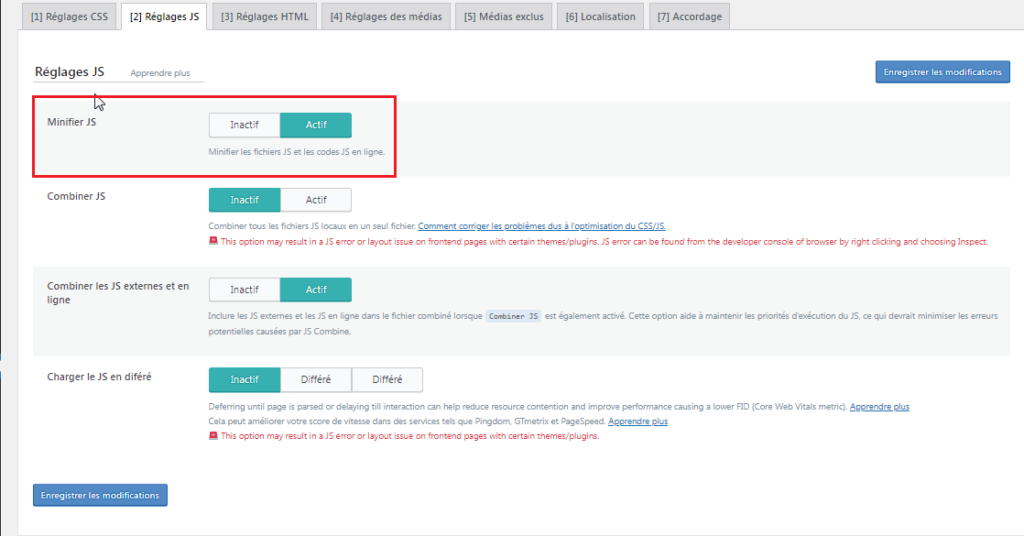
Task: Click the Combiner tous les fichiers JS description
Action: coord(312,226)
